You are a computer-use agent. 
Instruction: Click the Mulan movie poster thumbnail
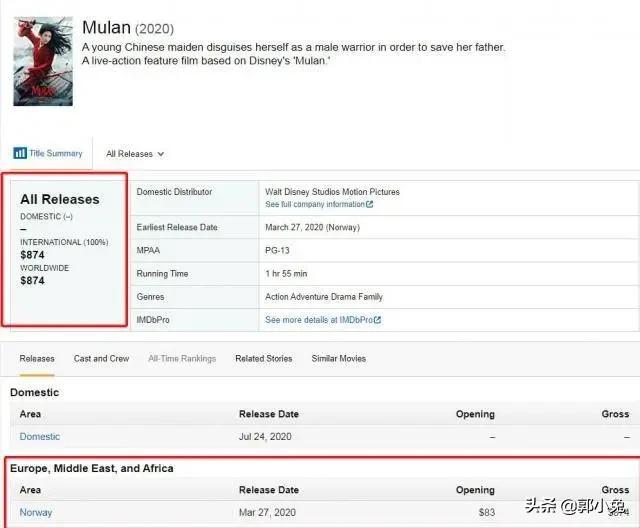pyautogui.click(x=43, y=61)
